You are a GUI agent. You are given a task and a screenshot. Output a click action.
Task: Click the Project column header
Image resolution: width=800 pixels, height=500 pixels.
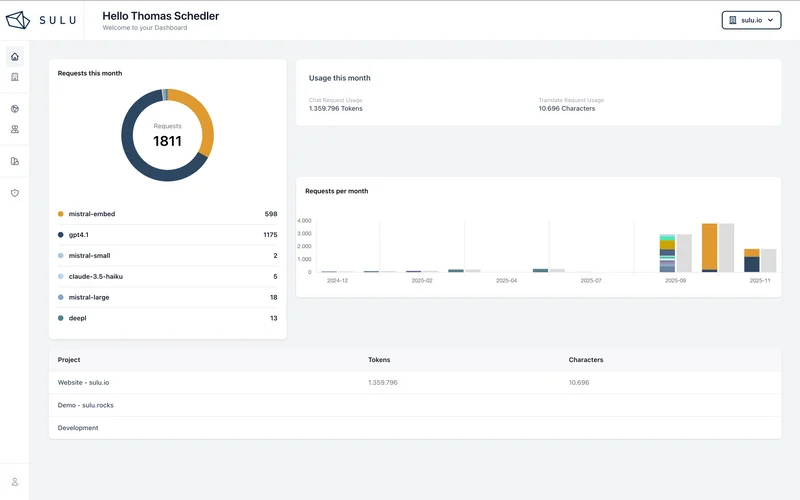click(x=69, y=360)
